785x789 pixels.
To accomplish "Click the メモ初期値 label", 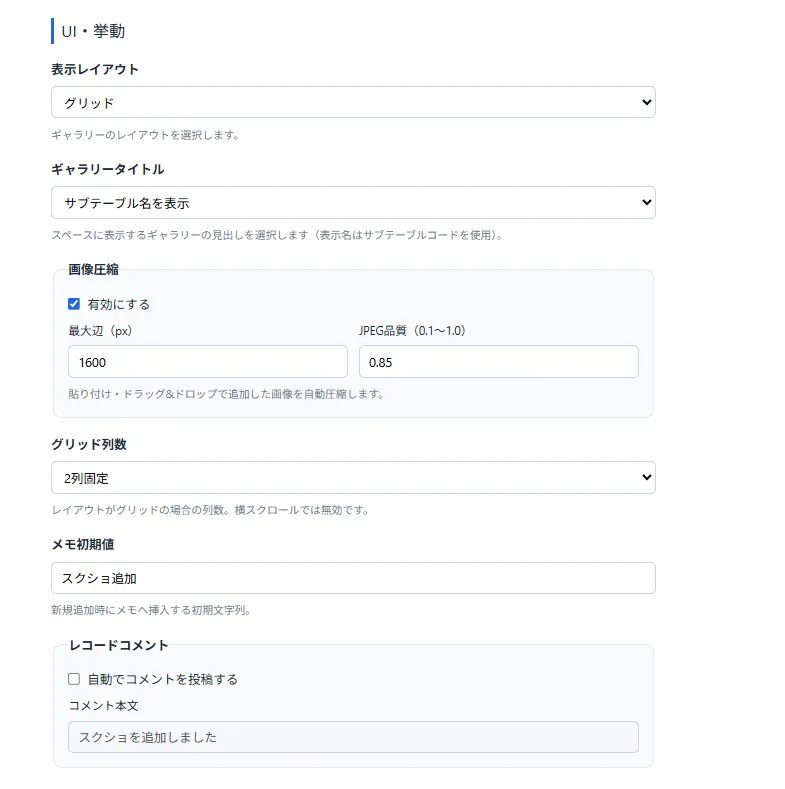I will [83, 544].
